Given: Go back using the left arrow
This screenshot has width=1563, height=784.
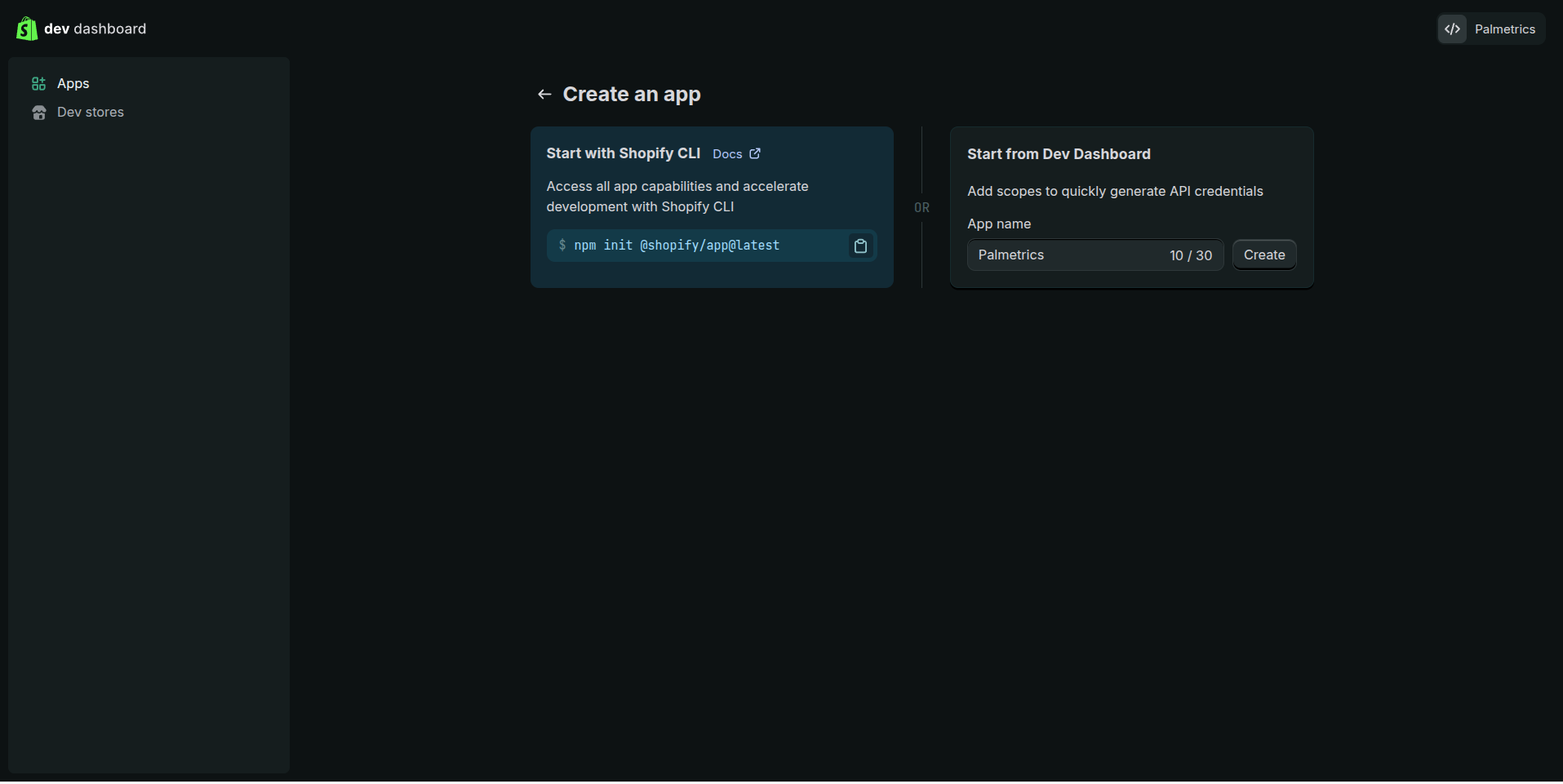Looking at the screenshot, I should 544,95.
